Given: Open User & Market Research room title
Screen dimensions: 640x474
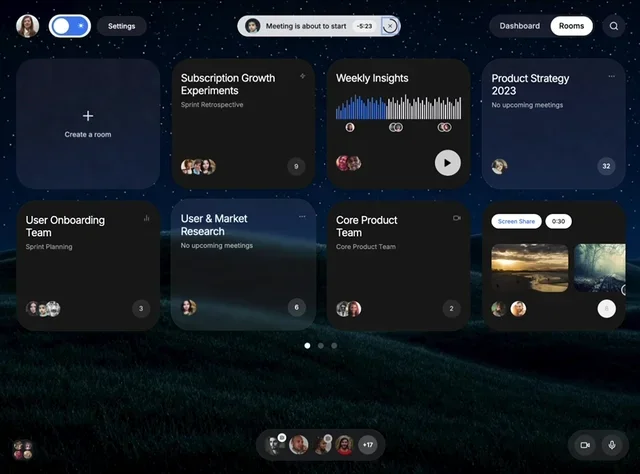Looking at the screenshot, I should (214, 225).
